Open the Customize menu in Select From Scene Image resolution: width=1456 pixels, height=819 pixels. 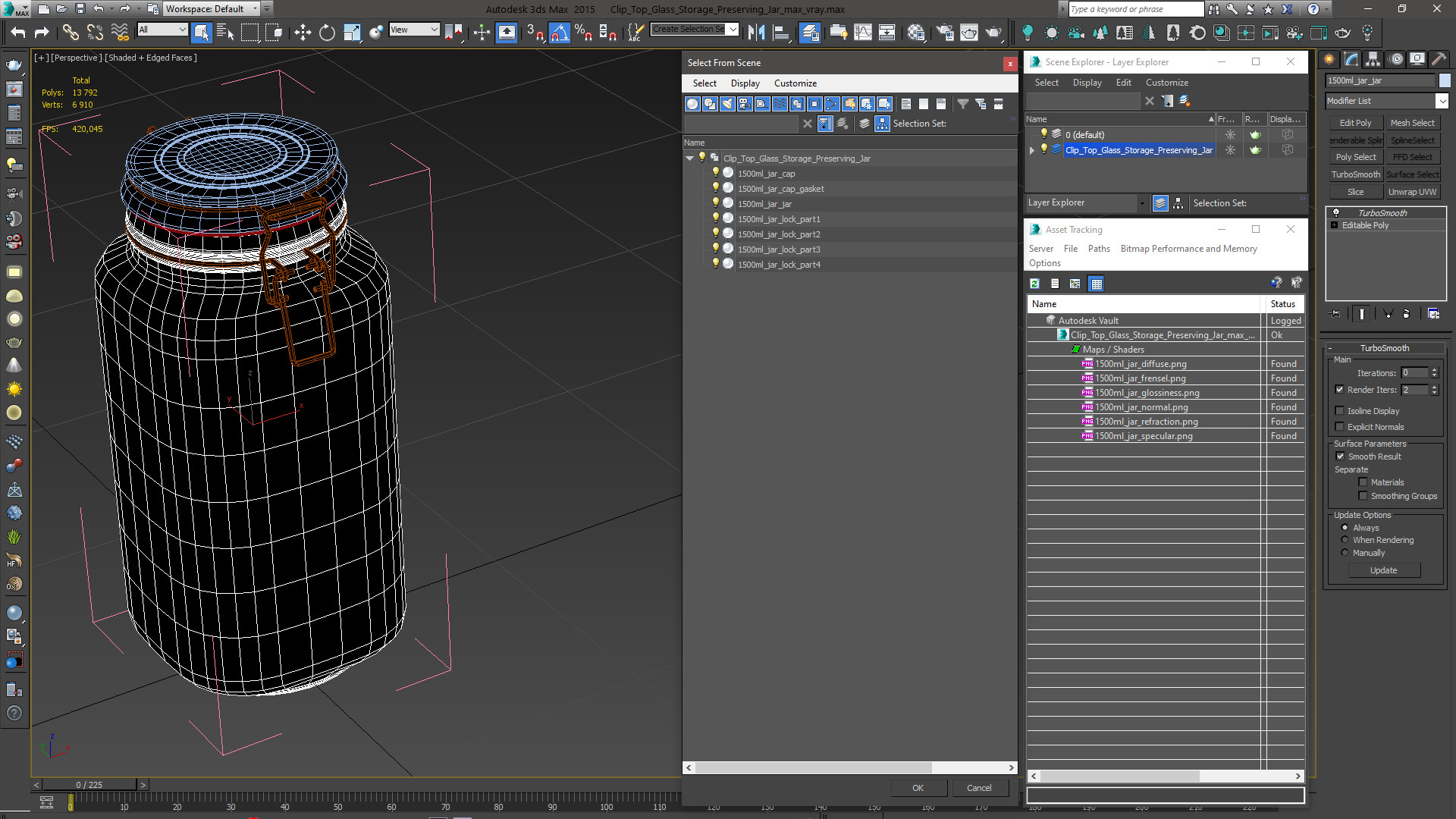(x=795, y=83)
